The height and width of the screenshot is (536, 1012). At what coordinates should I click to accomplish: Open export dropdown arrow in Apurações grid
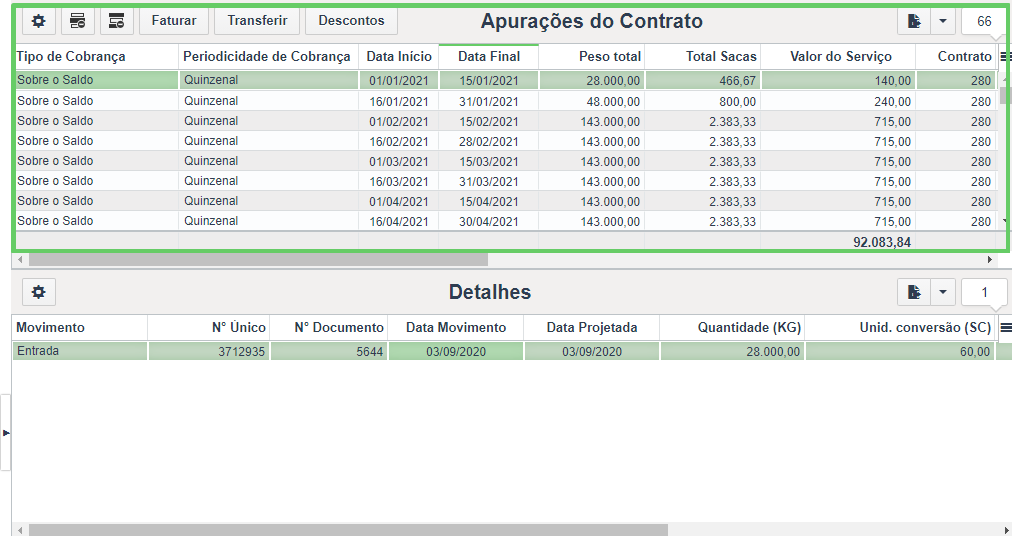point(943,21)
